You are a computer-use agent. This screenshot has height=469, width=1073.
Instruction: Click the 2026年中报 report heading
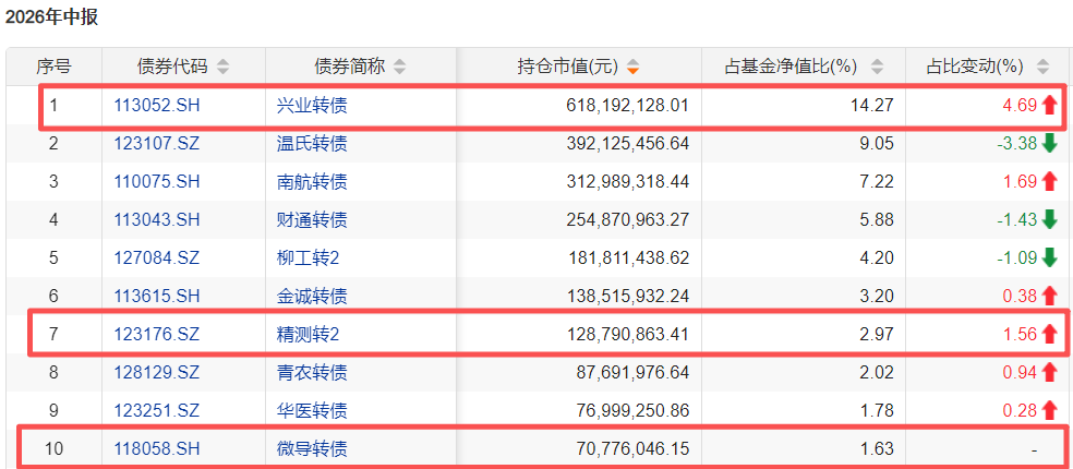51,17
